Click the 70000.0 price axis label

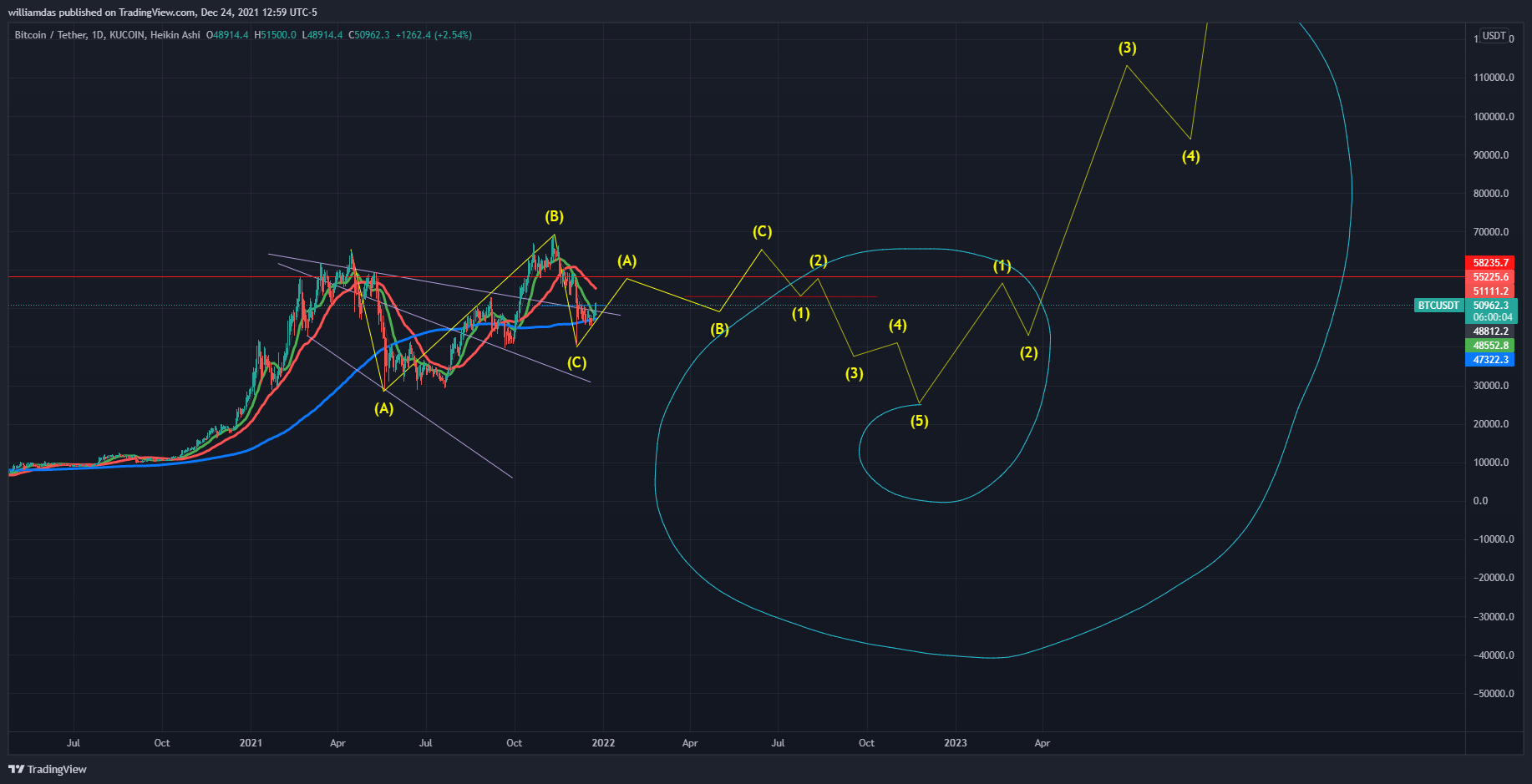(1491, 232)
